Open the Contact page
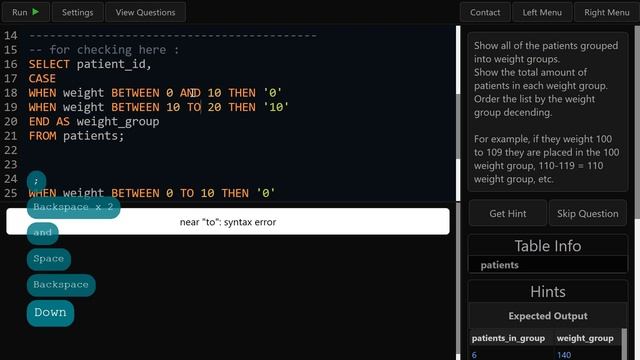Screen dimensions: 640x360 [485, 12]
